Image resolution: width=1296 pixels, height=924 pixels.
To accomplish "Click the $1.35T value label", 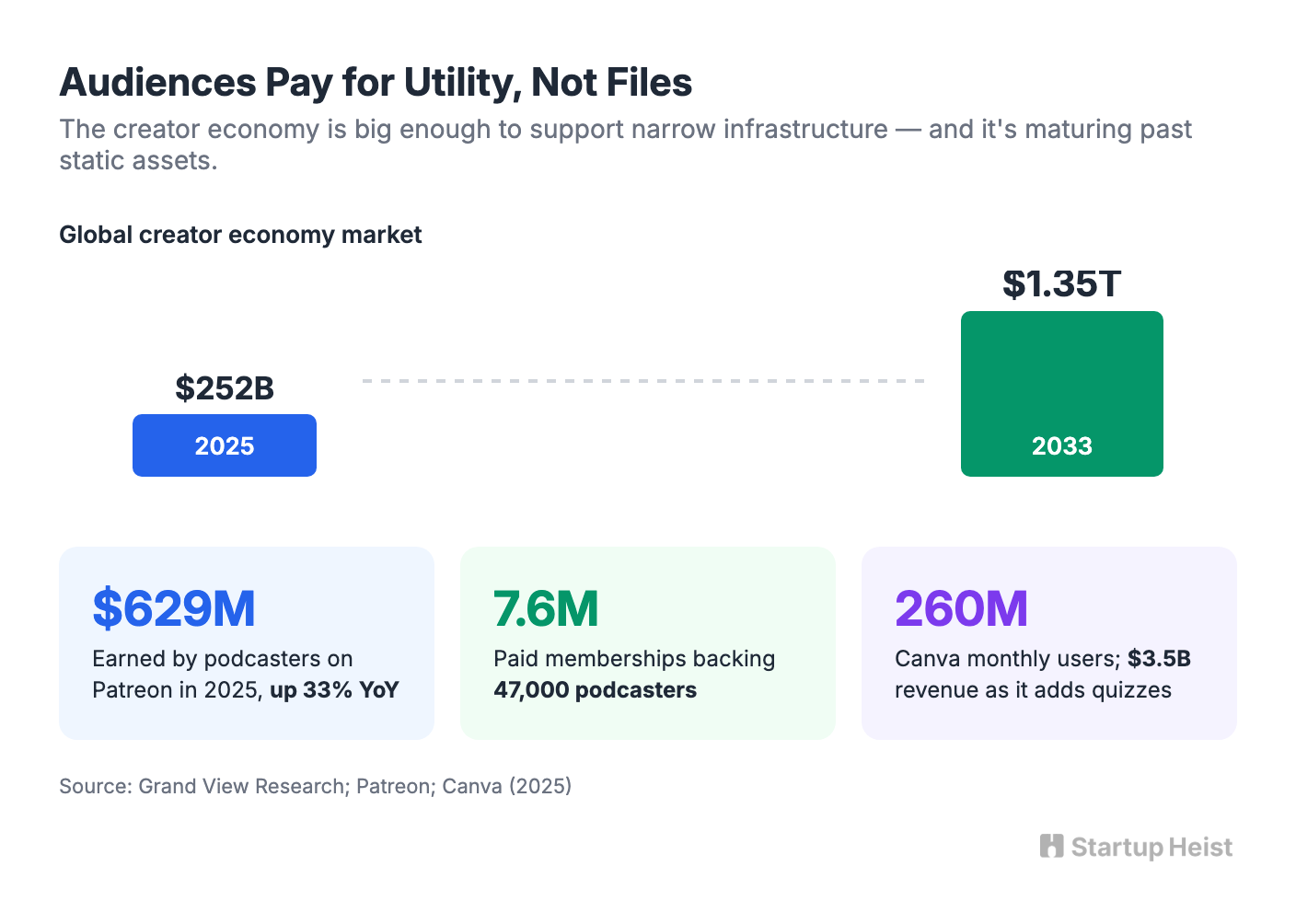I will click(x=1062, y=283).
